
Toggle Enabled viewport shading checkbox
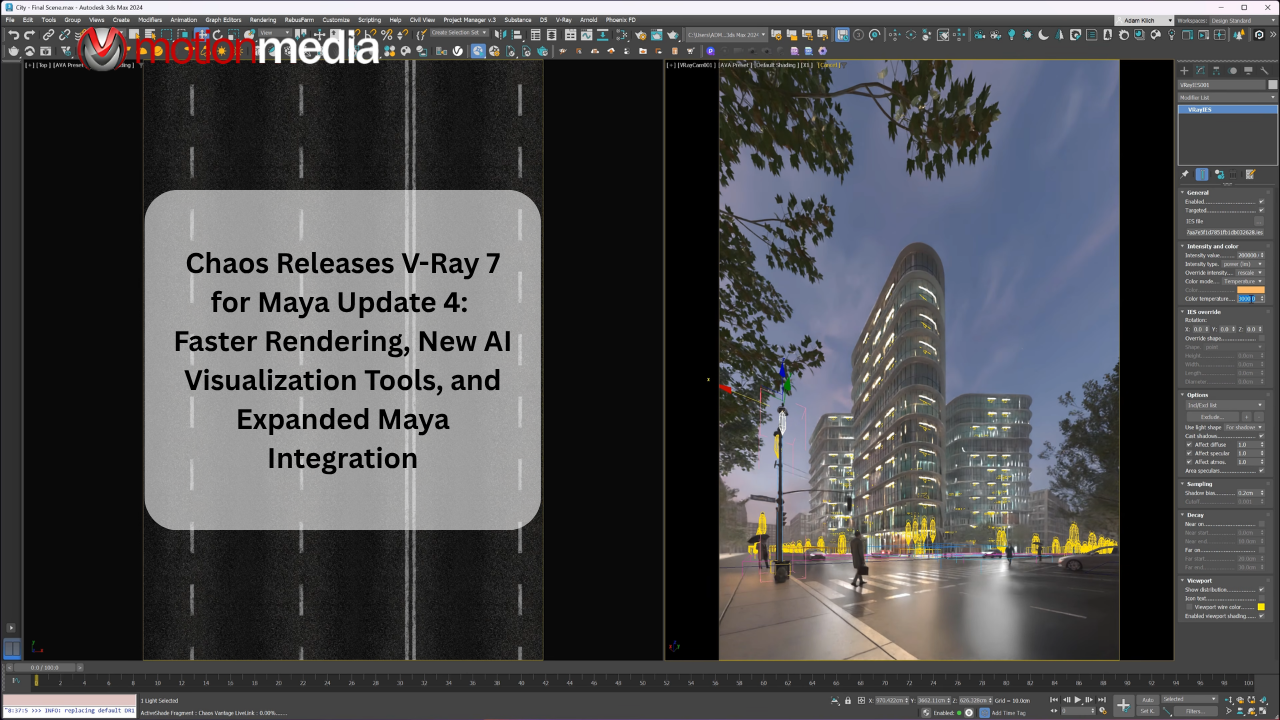click(1261, 616)
